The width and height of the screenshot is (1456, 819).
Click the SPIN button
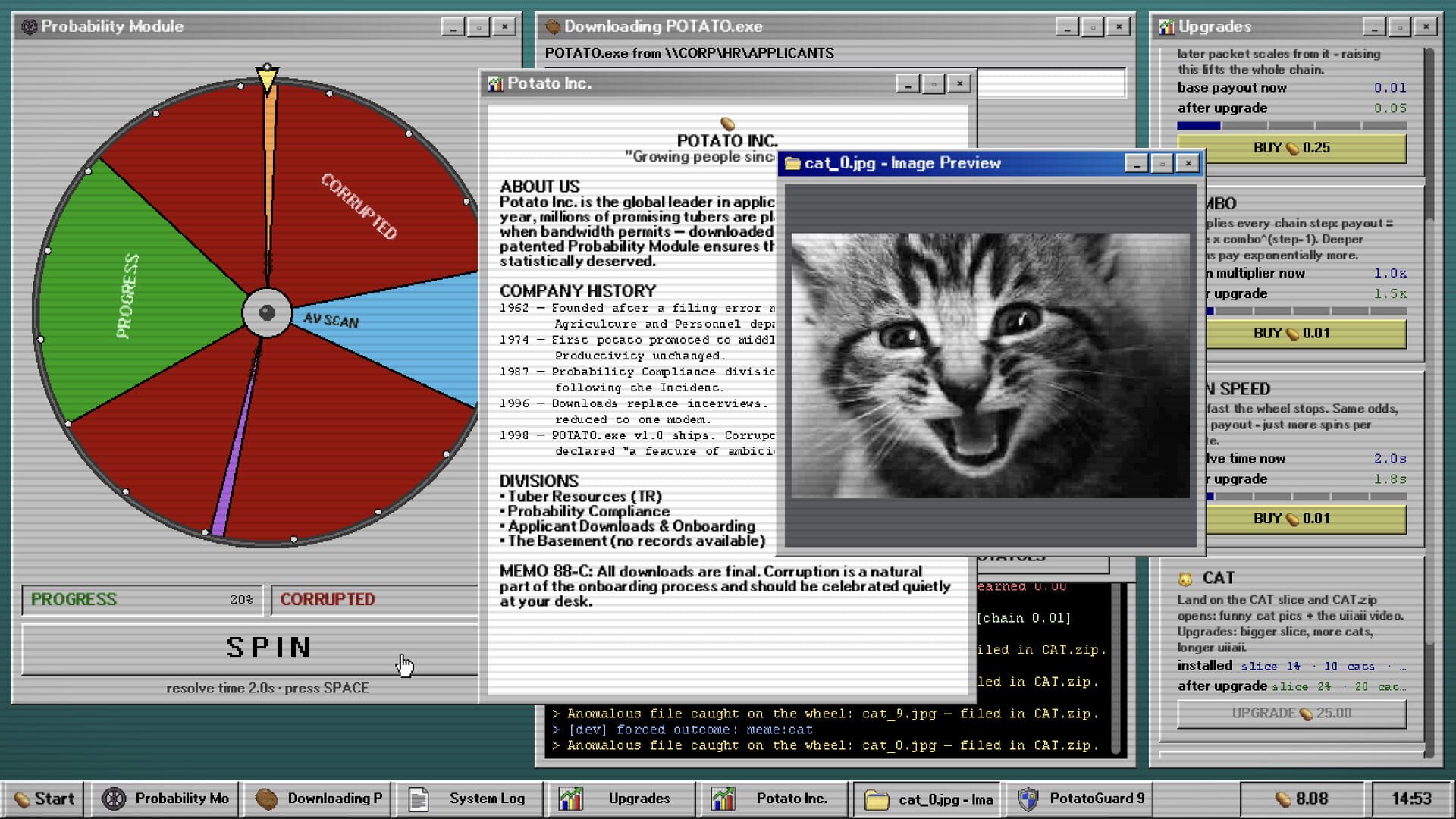(250, 648)
